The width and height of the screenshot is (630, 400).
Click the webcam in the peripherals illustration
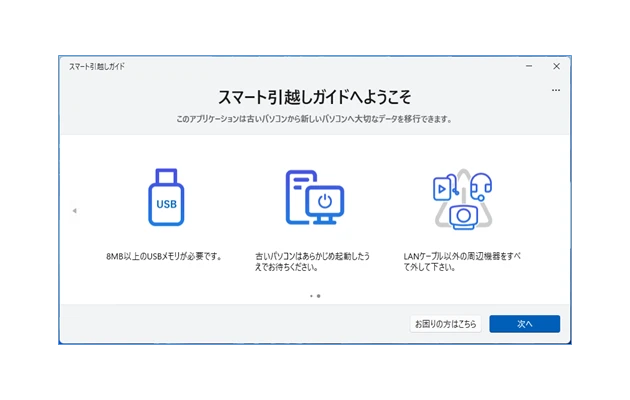462,215
